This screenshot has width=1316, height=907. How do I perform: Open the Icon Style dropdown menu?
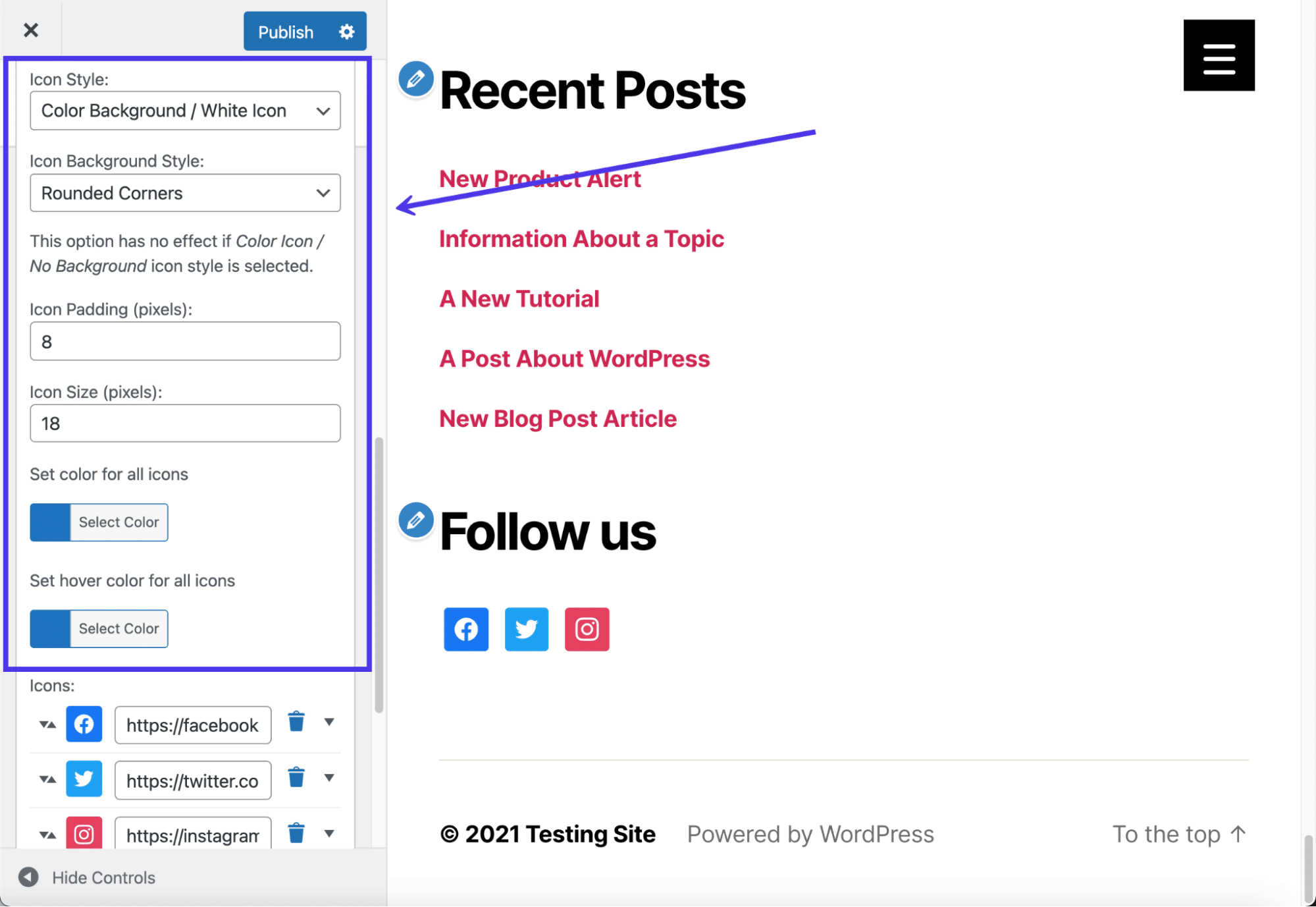(x=184, y=110)
